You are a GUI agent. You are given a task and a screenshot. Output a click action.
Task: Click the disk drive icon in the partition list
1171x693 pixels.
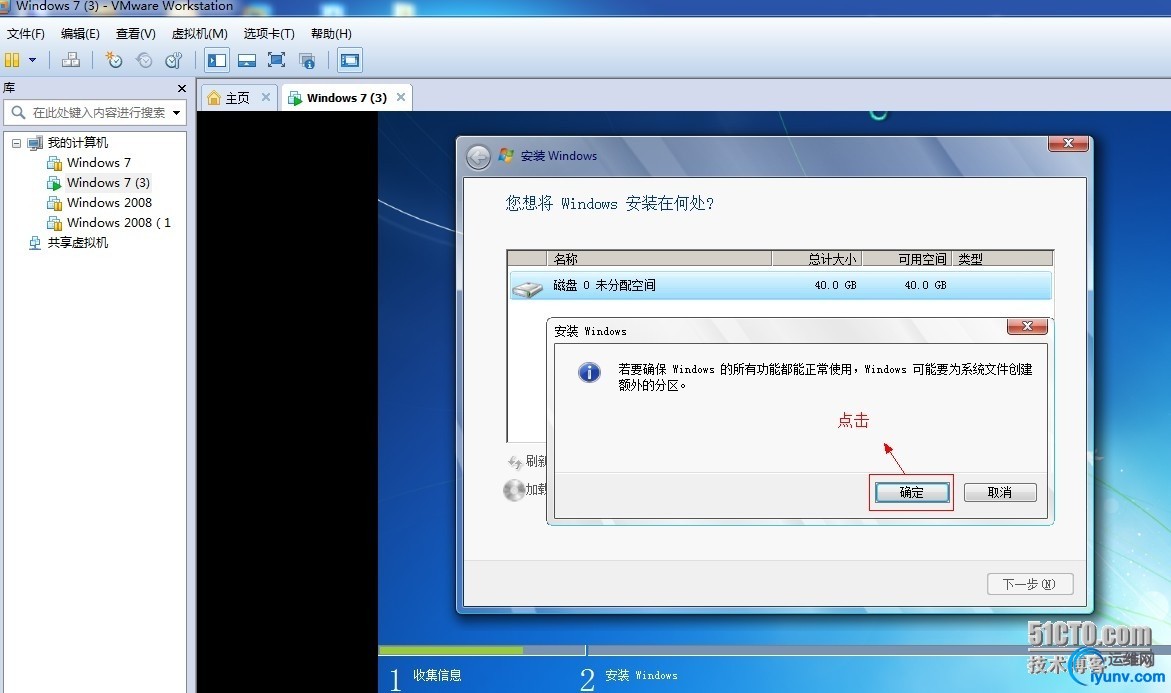pos(527,288)
